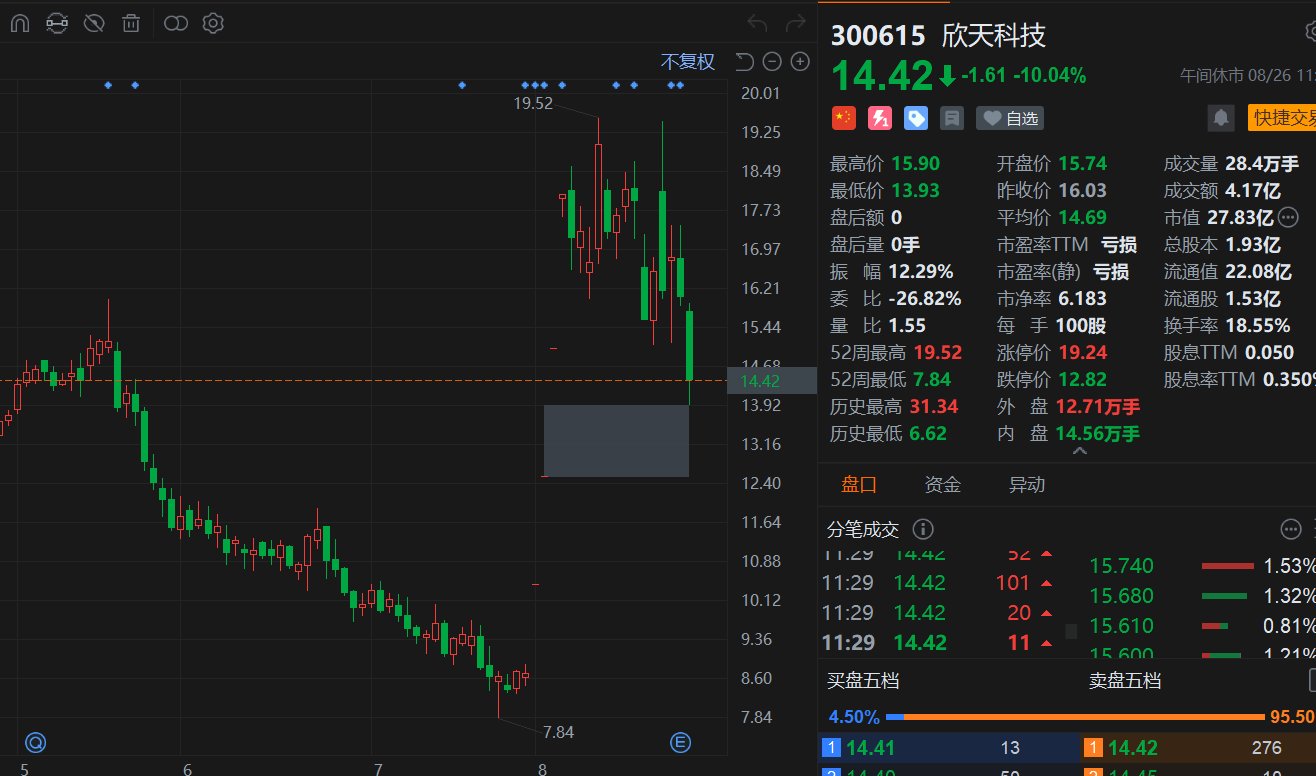
Task: Collapse quote details with up chevron
Action: point(1079,452)
